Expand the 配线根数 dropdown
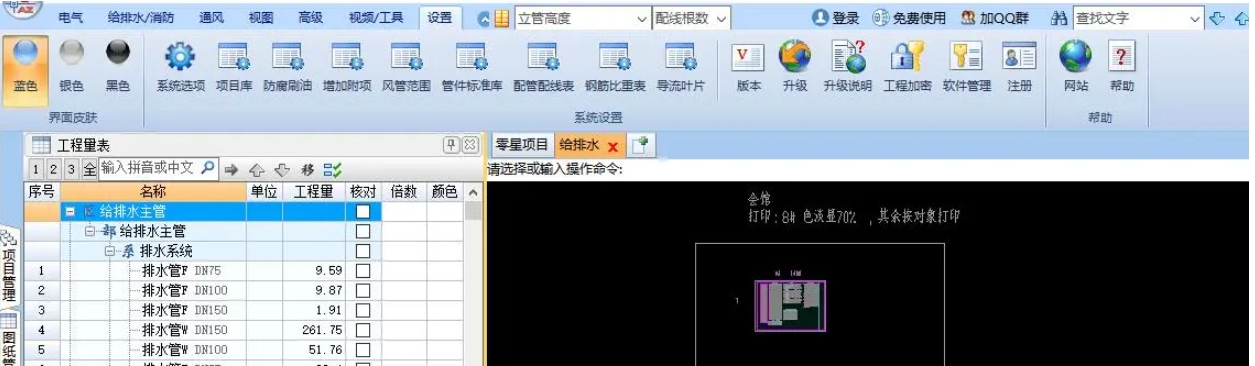Viewport: 1255px width, 366px height. tap(691, 19)
